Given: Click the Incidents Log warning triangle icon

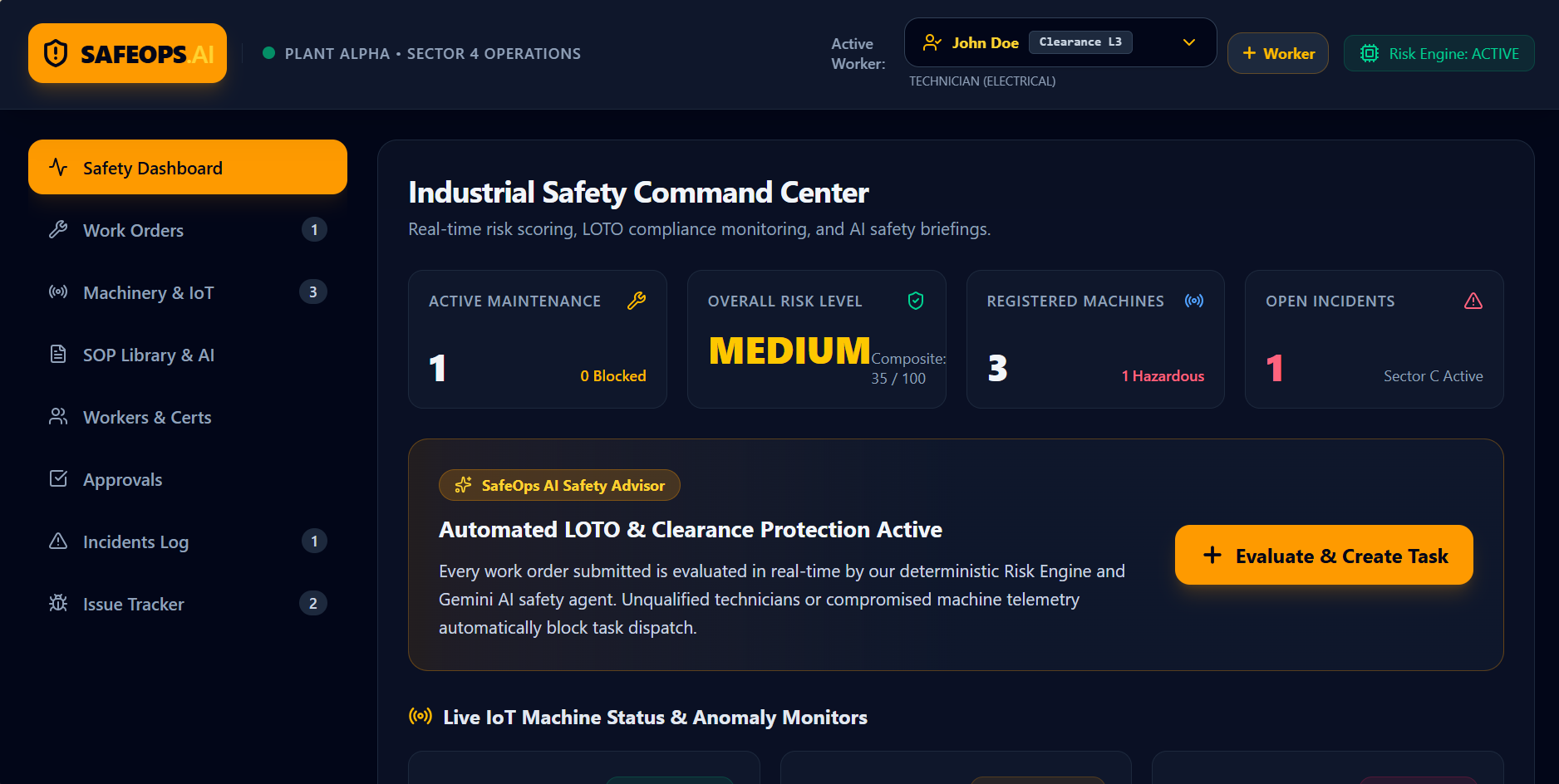Looking at the screenshot, I should pyautogui.click(x=58, y=541).
